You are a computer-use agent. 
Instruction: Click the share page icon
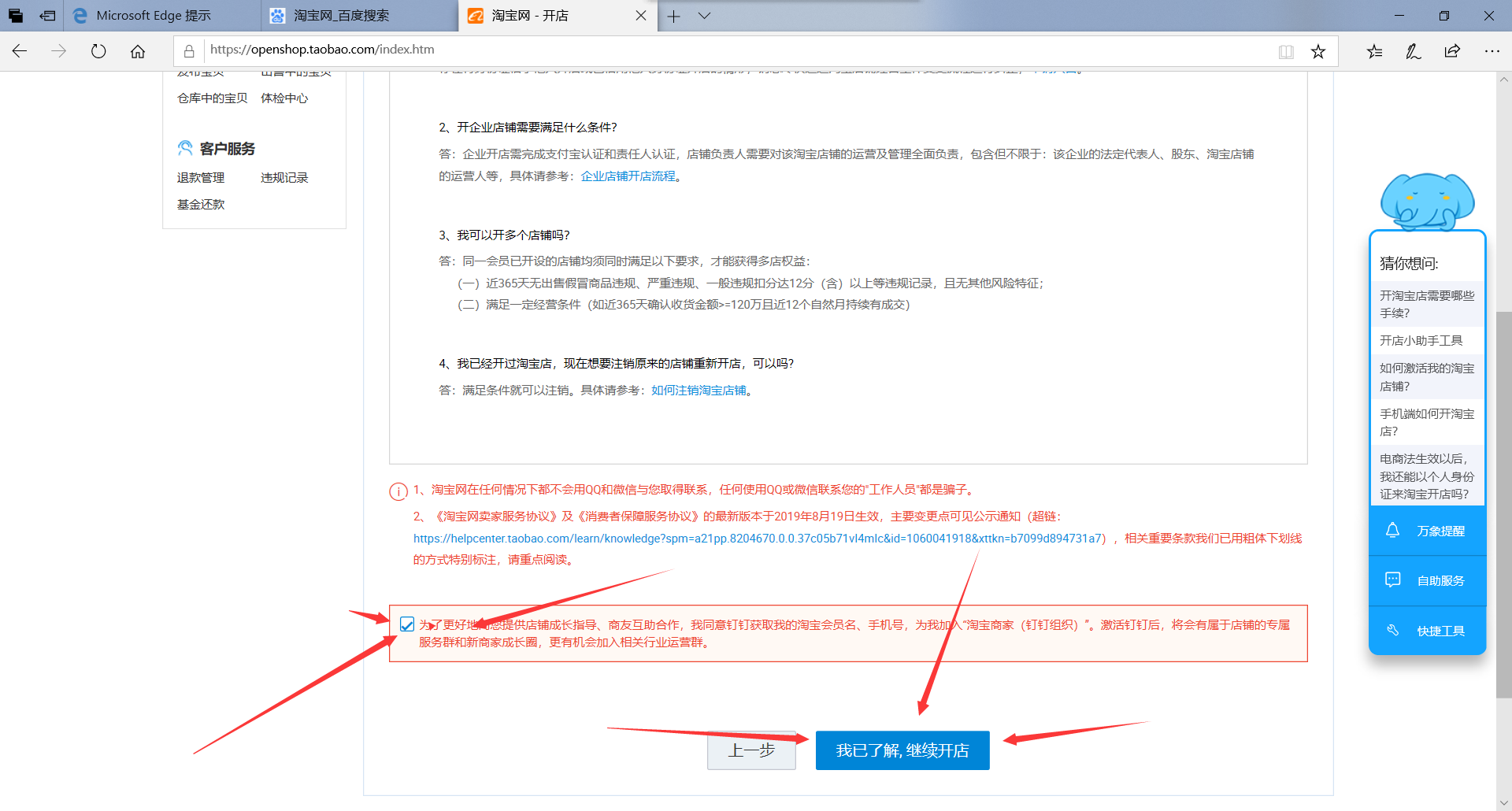[1452, 51]
